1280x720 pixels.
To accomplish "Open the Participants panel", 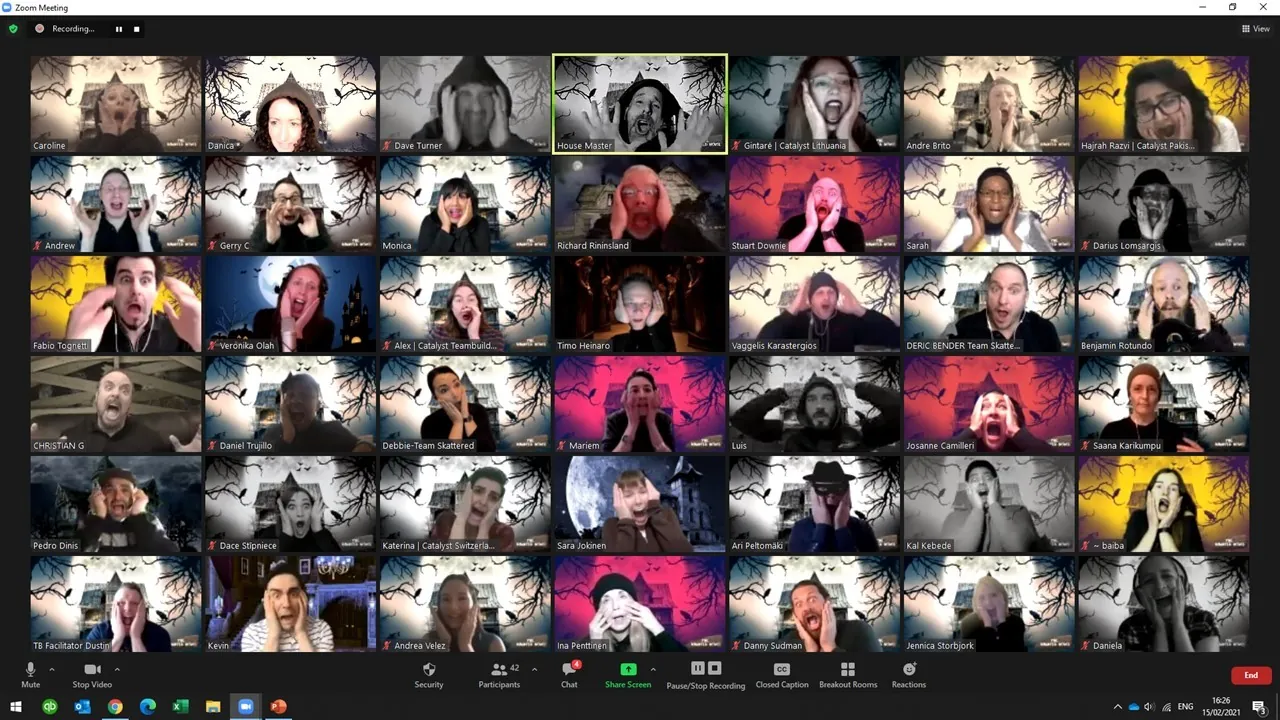I will tap(499, 675).
